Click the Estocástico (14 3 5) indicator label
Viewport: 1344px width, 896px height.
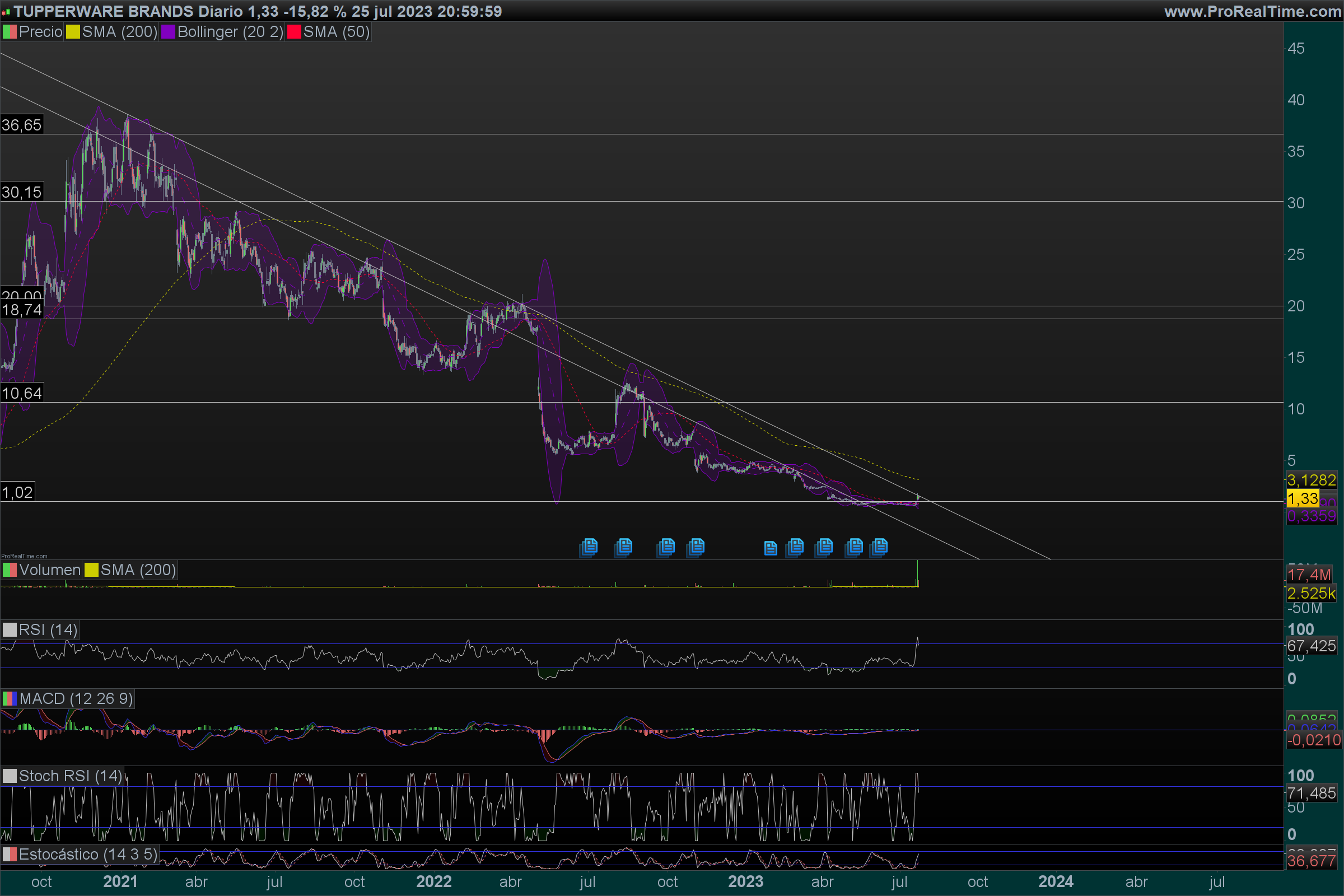pos(87,855)
